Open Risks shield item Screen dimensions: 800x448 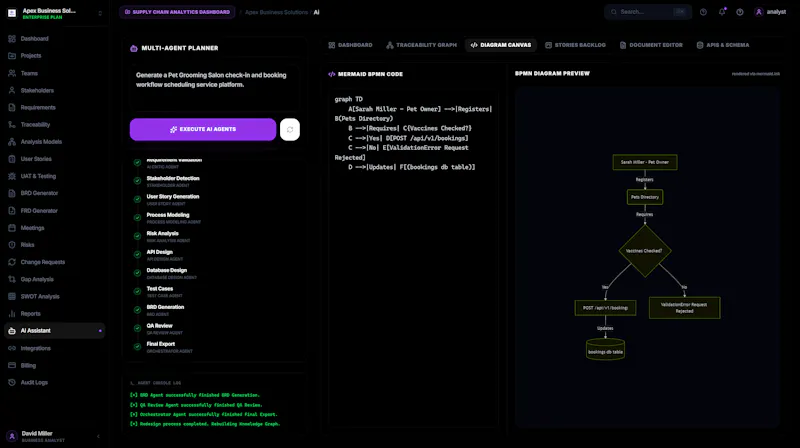coord(54,245)
